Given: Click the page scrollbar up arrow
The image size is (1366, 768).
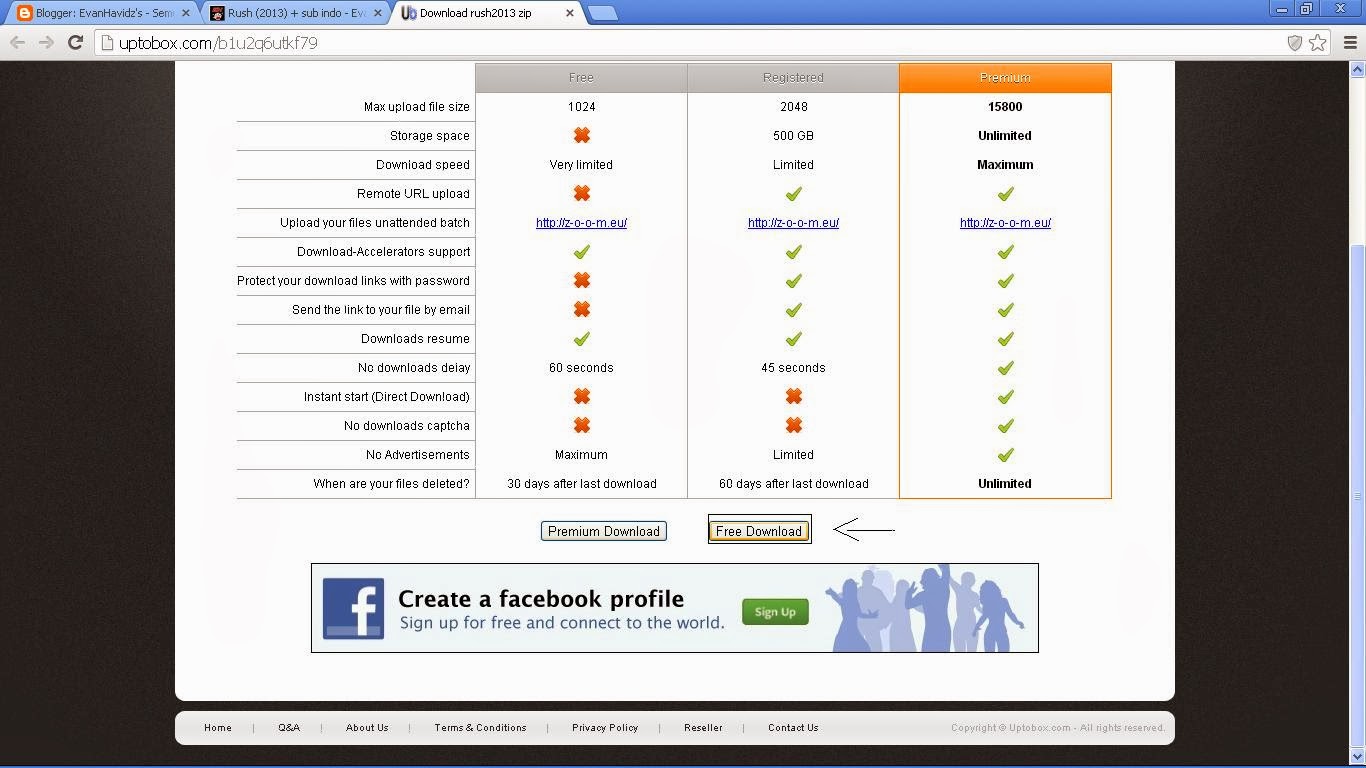Looking at the screenshot, I should tap(1357, 69).
